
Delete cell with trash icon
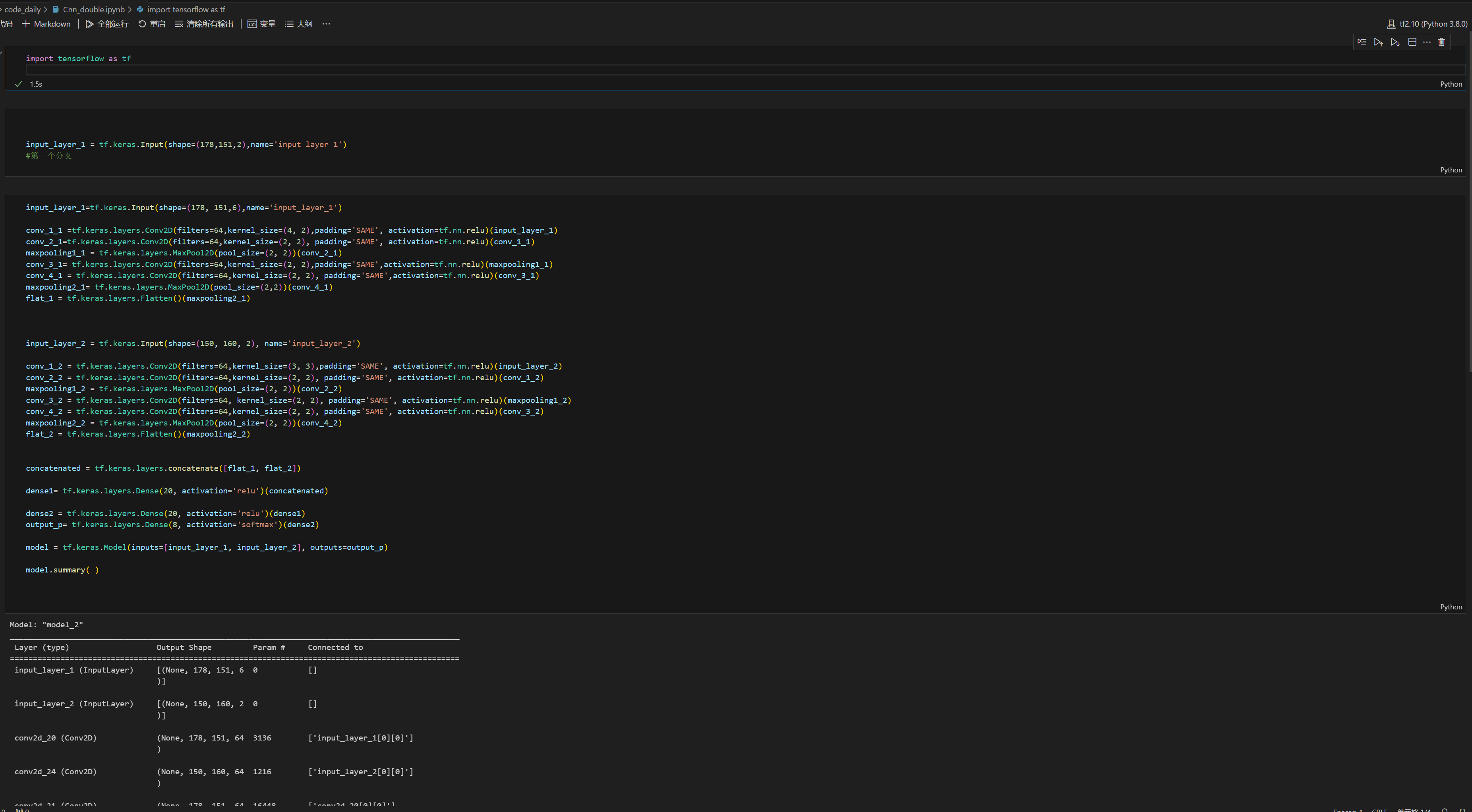(1441, 42)
